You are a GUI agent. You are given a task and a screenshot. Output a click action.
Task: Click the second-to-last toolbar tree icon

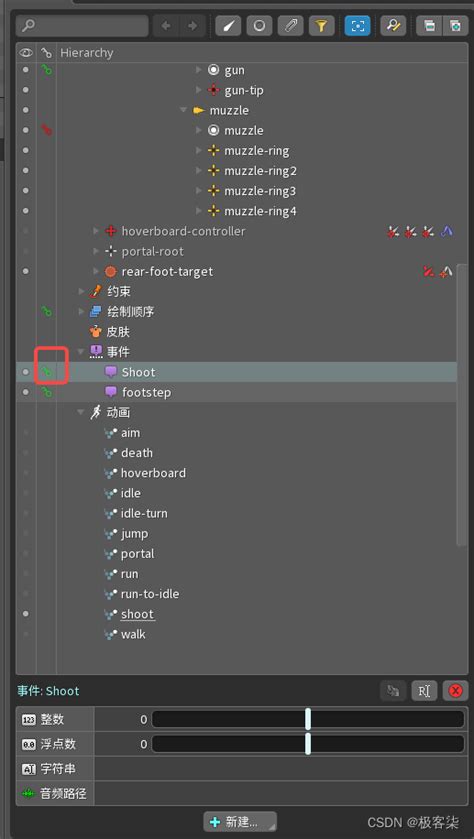[430, 26]
